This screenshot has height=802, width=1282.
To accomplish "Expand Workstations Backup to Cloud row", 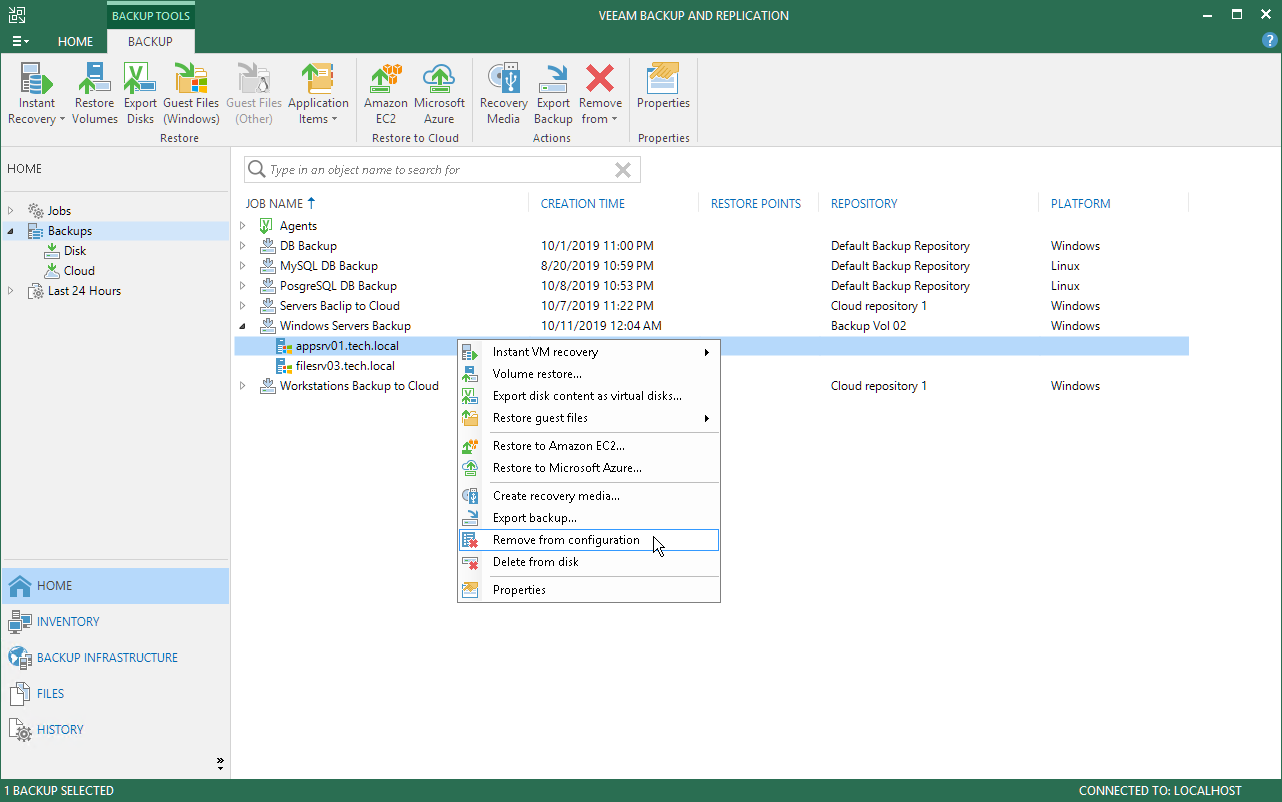I will (x=242, y=386).
